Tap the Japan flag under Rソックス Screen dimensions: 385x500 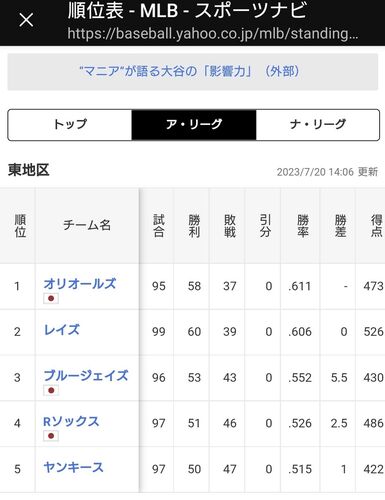pos(51,436)
